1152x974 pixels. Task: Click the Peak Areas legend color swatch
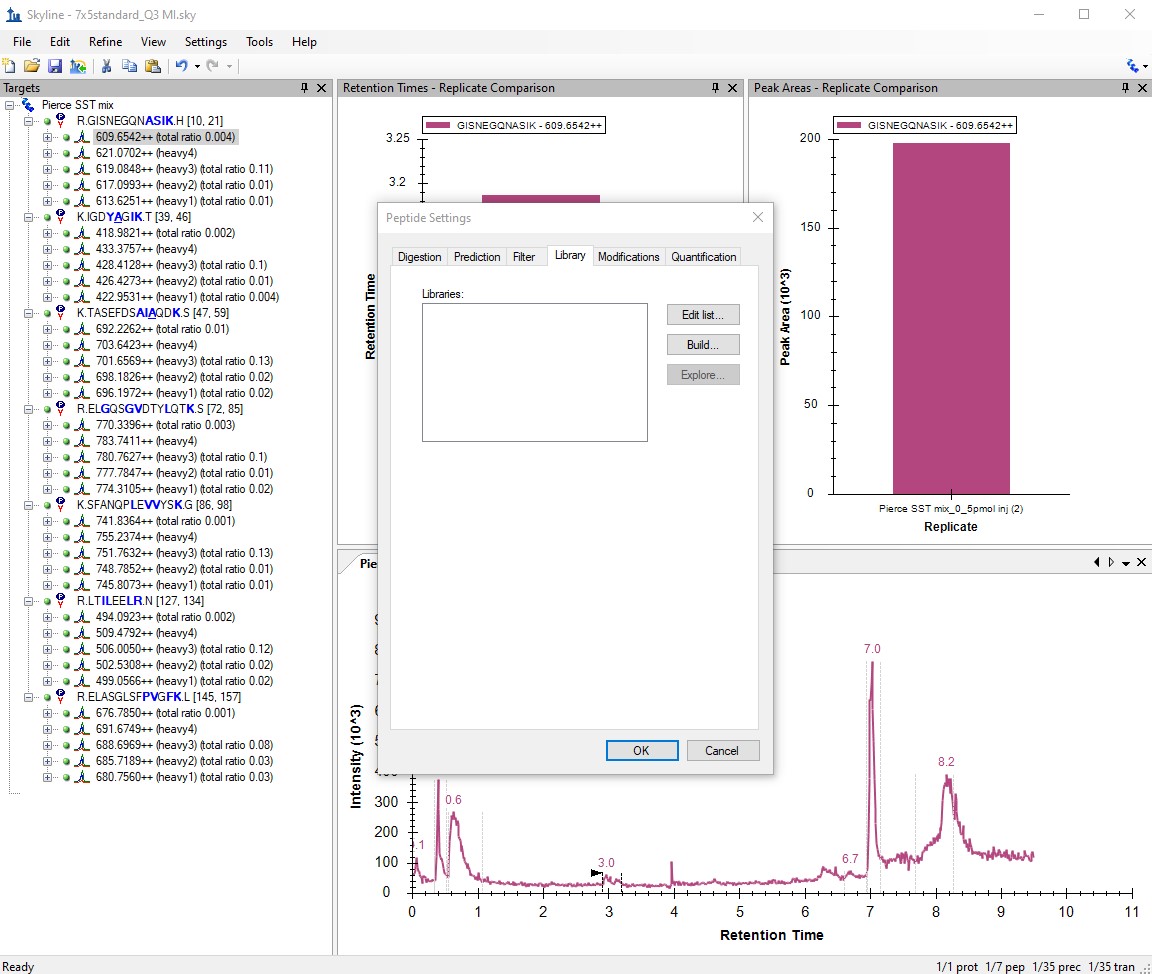coord(849,126)
